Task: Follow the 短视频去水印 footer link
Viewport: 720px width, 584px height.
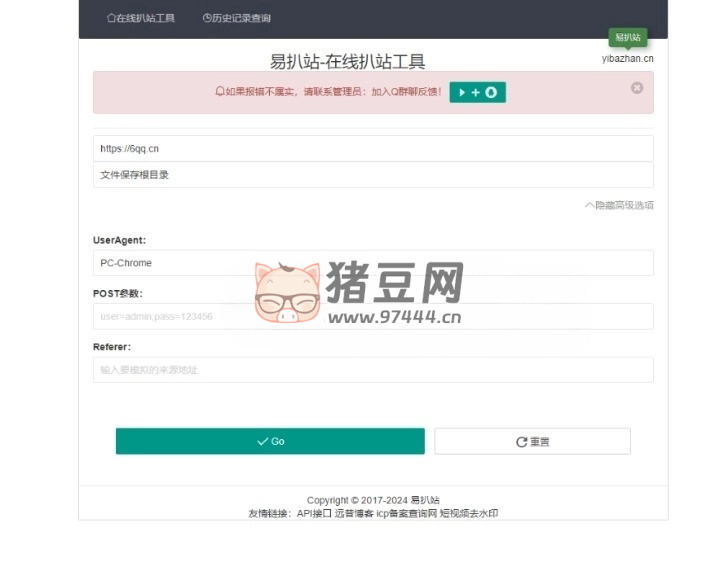Action: (469, 513)
